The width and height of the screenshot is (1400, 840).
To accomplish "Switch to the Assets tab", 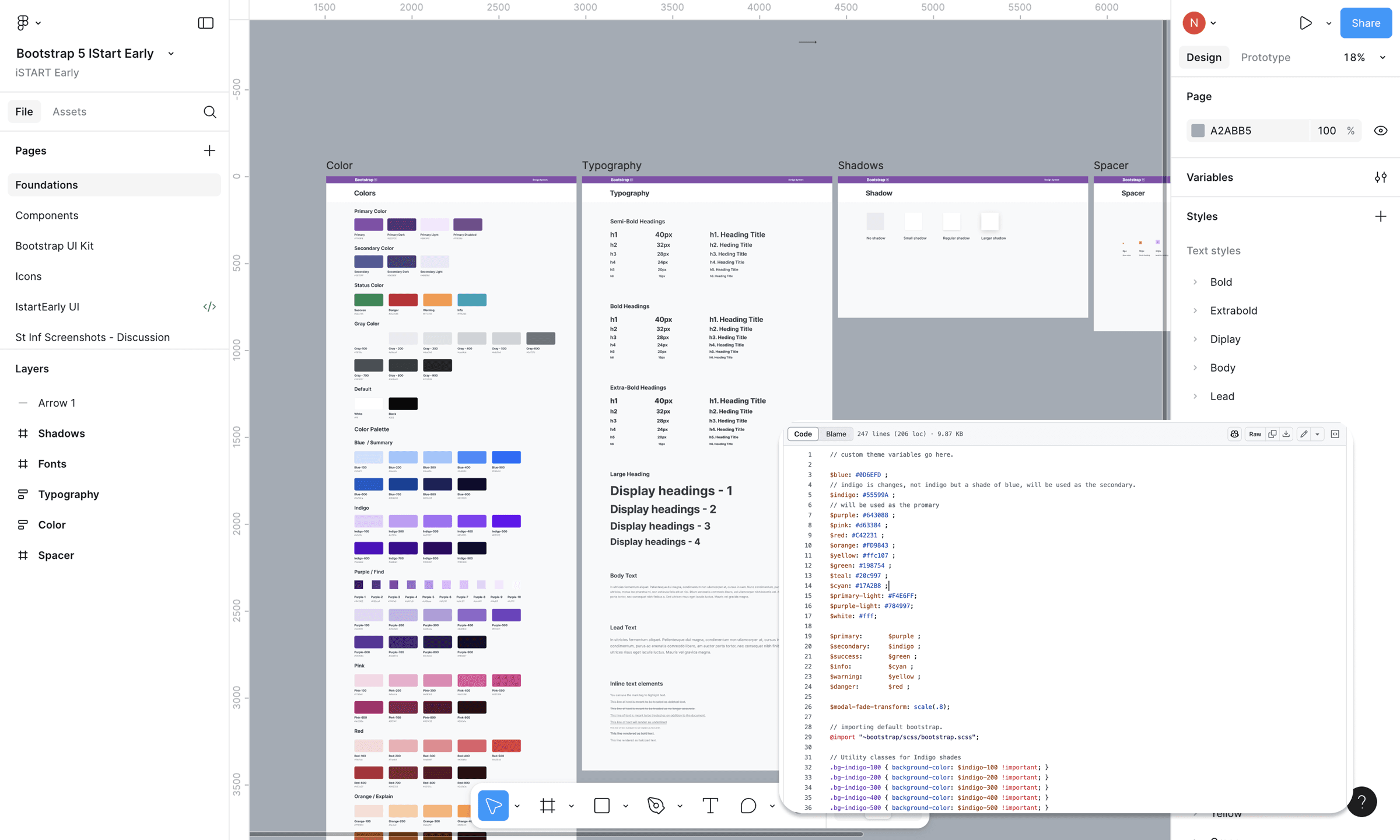I will [69, 112].
